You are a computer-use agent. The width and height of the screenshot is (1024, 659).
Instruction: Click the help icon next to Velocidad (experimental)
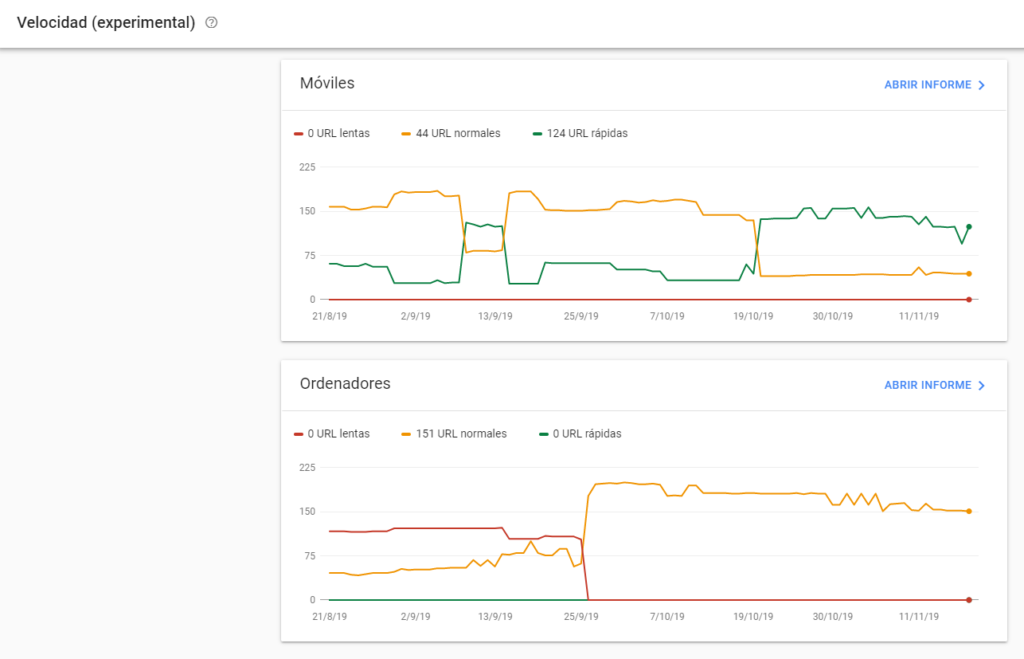[211, 22]
